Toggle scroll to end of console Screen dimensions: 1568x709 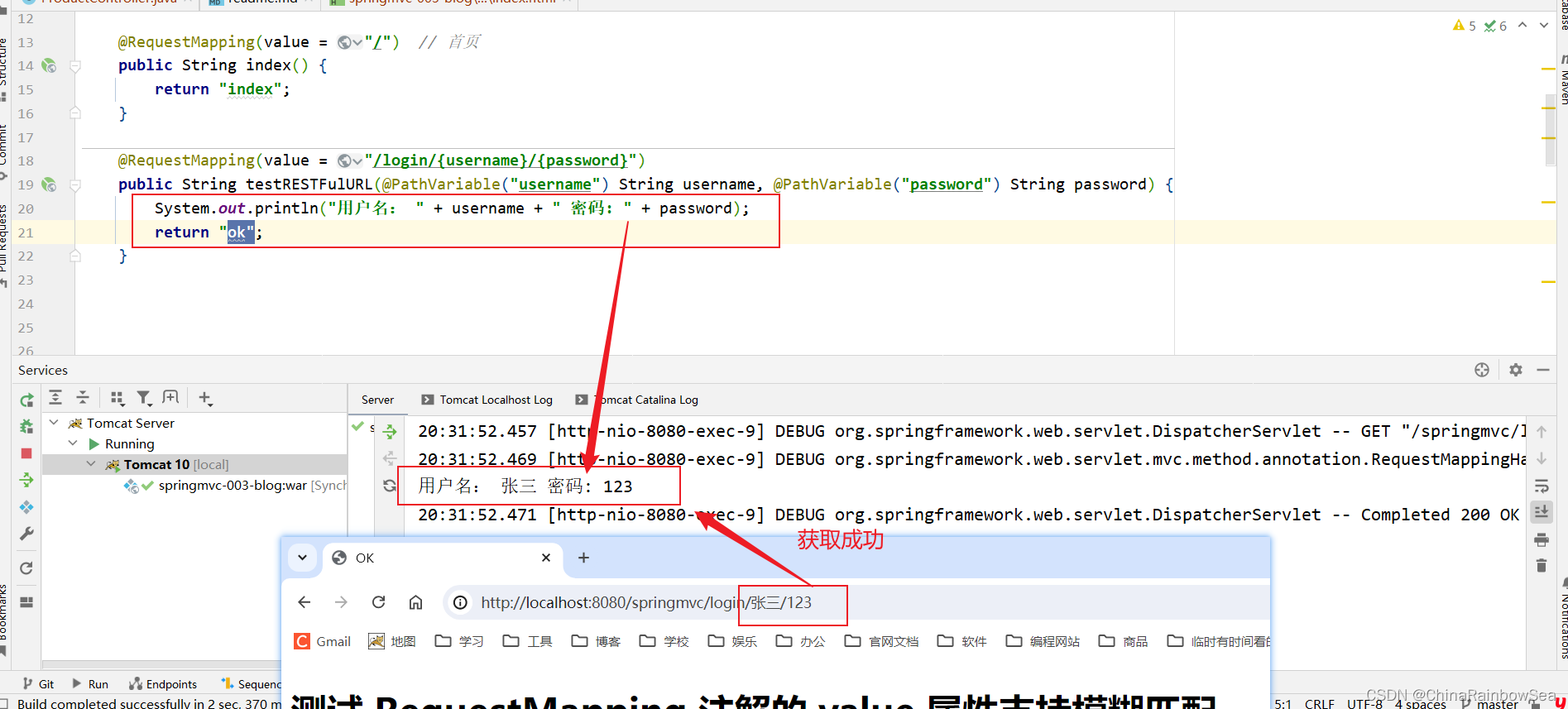(1542, 512)
